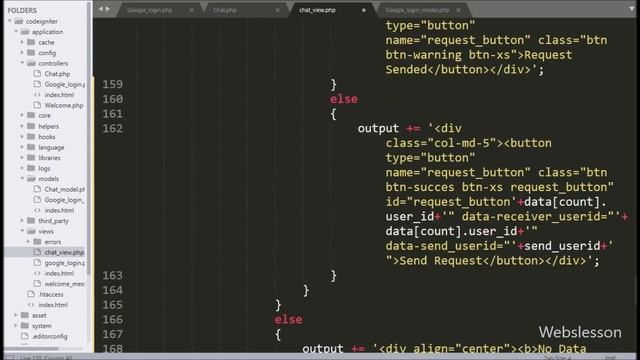The image size is (640, 360).
Task: Expand the libraries folder
Action: tap(22, 158)
